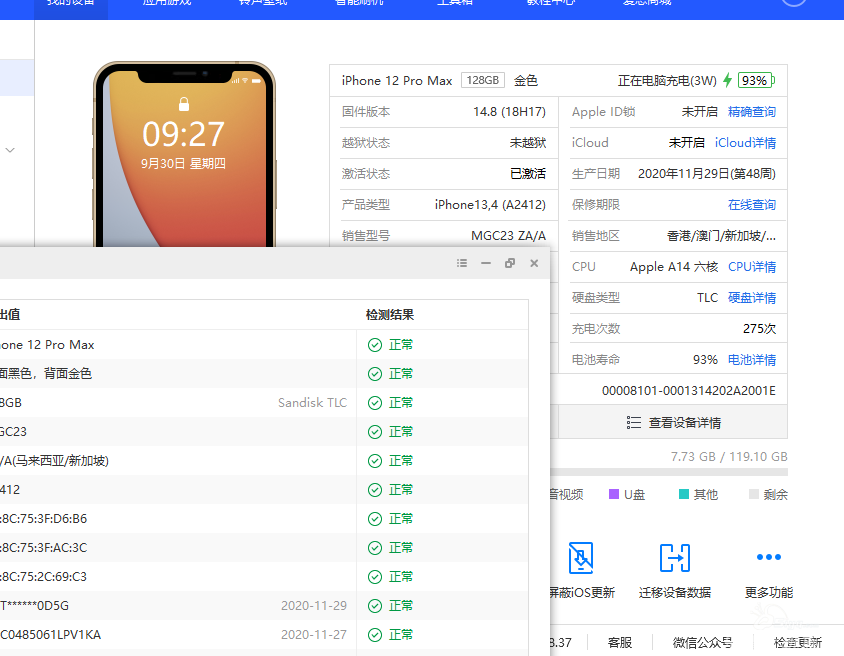This screenshot has height=656, width=844.
Task: Click the green charging lightning bolt icon
Action: (x=728, y=80)
